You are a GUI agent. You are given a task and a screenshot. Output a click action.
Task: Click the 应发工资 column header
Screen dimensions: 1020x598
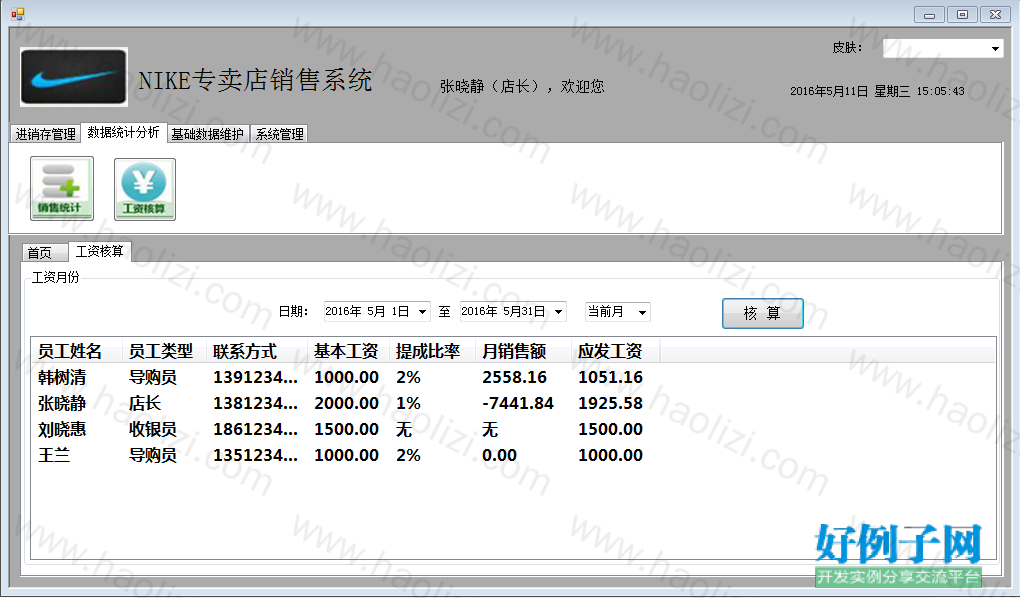(x=615, y=351)
